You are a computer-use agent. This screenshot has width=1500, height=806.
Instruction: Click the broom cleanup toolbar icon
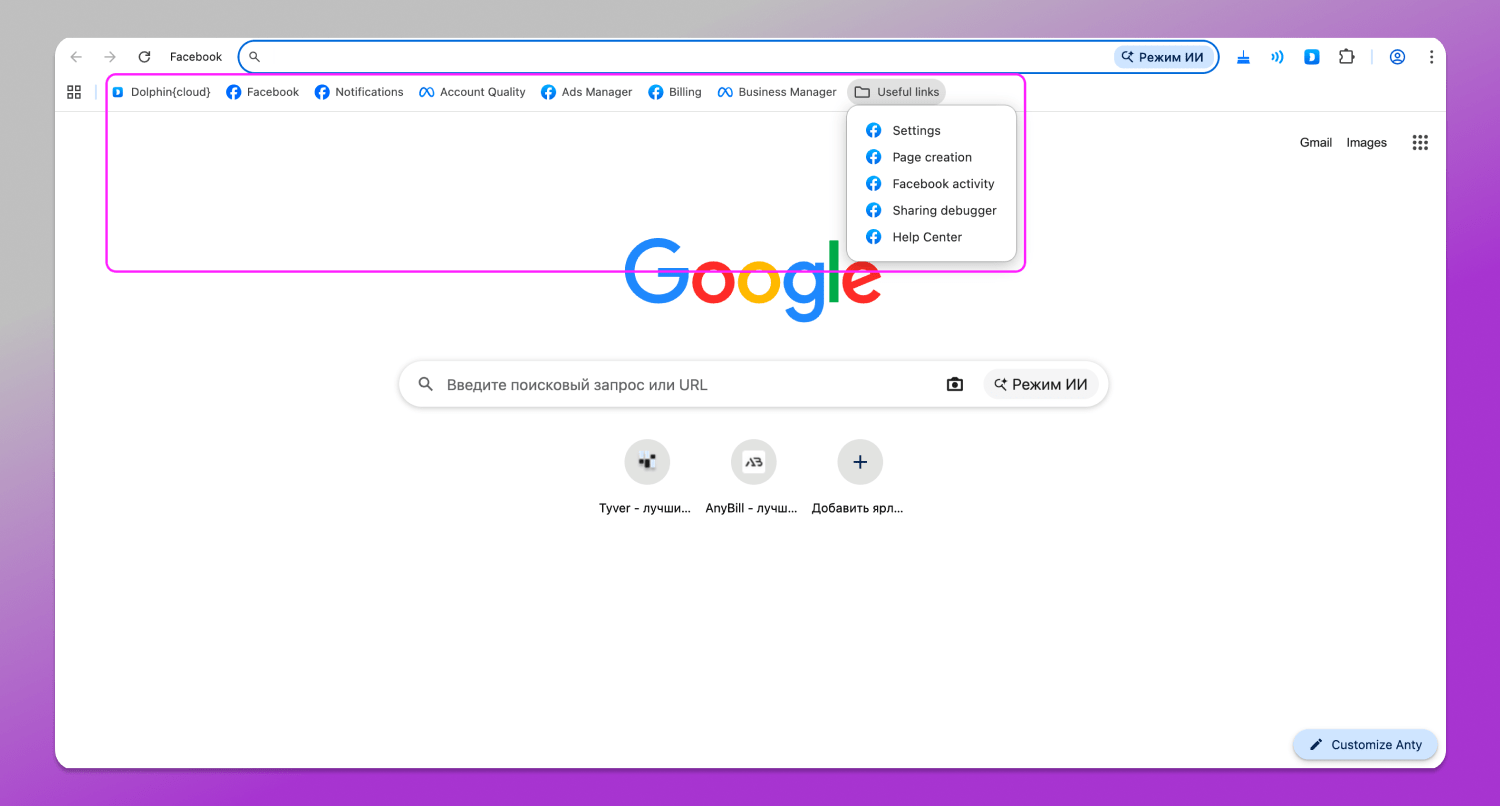pyautogui.click(x=1243, y=57)
